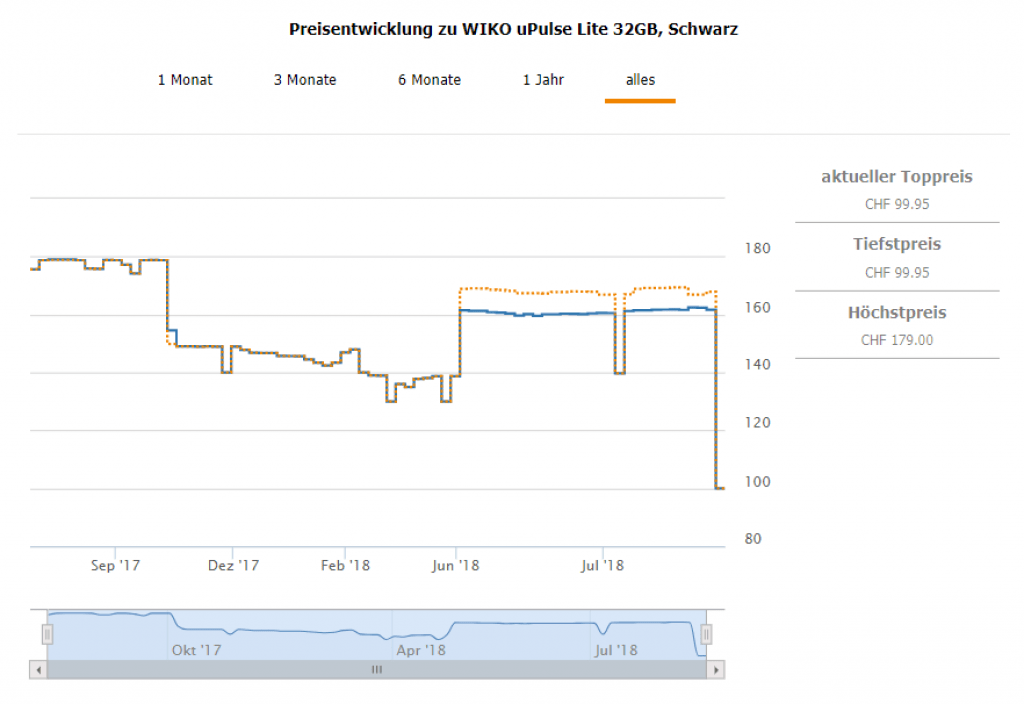
Task: Show the 6 Monate price range
Action: pyautogui.click(x=430, y=80)
